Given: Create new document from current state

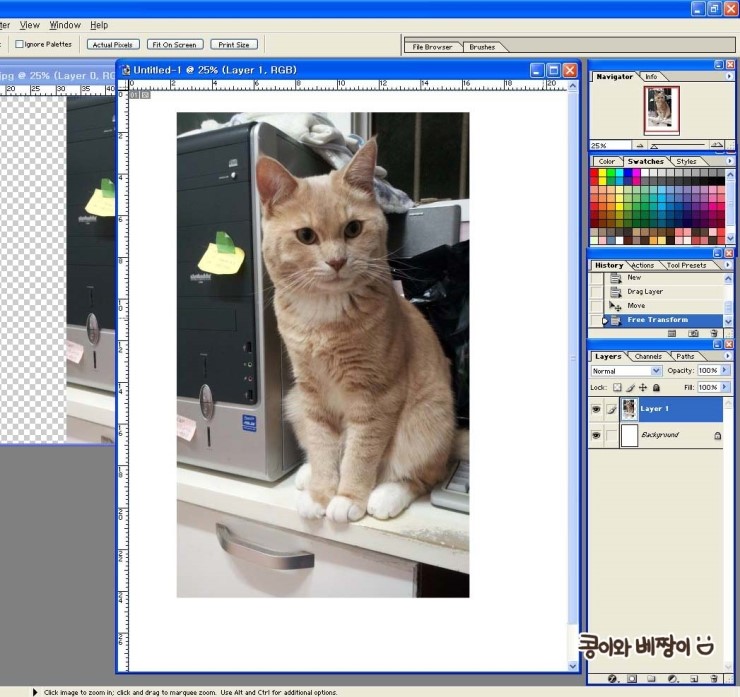Looking at the screenshot, I should pos(672,333).
